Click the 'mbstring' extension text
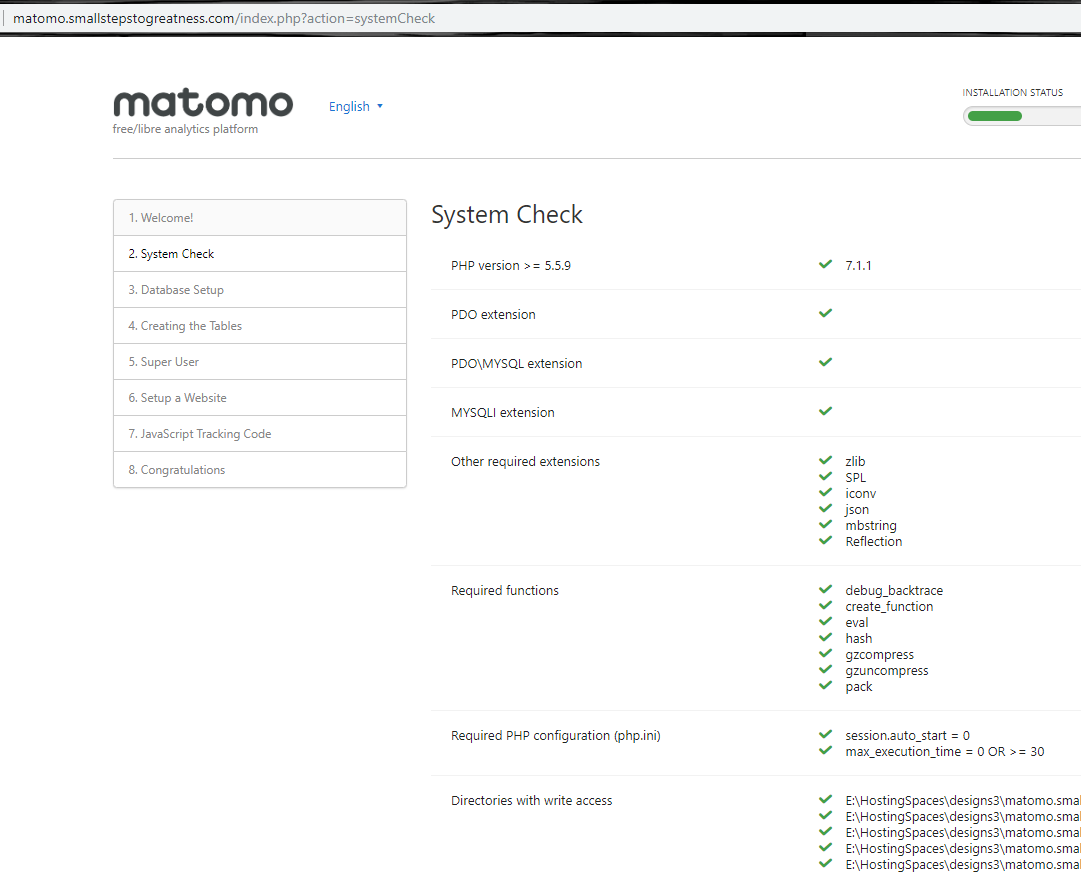The image size is (1081, 873). click(x=871, y=525)
